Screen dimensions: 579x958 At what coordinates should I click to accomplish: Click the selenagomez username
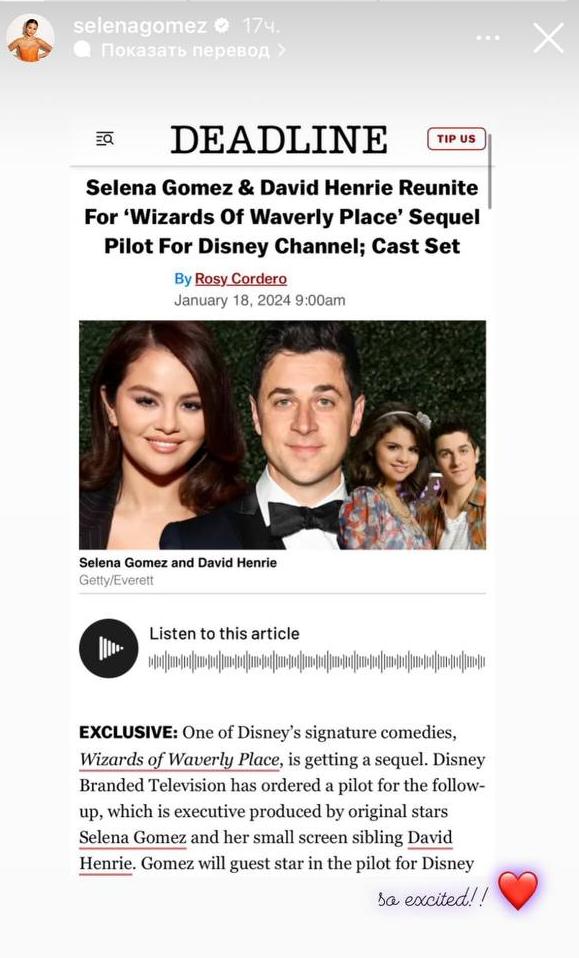point(140,26)
